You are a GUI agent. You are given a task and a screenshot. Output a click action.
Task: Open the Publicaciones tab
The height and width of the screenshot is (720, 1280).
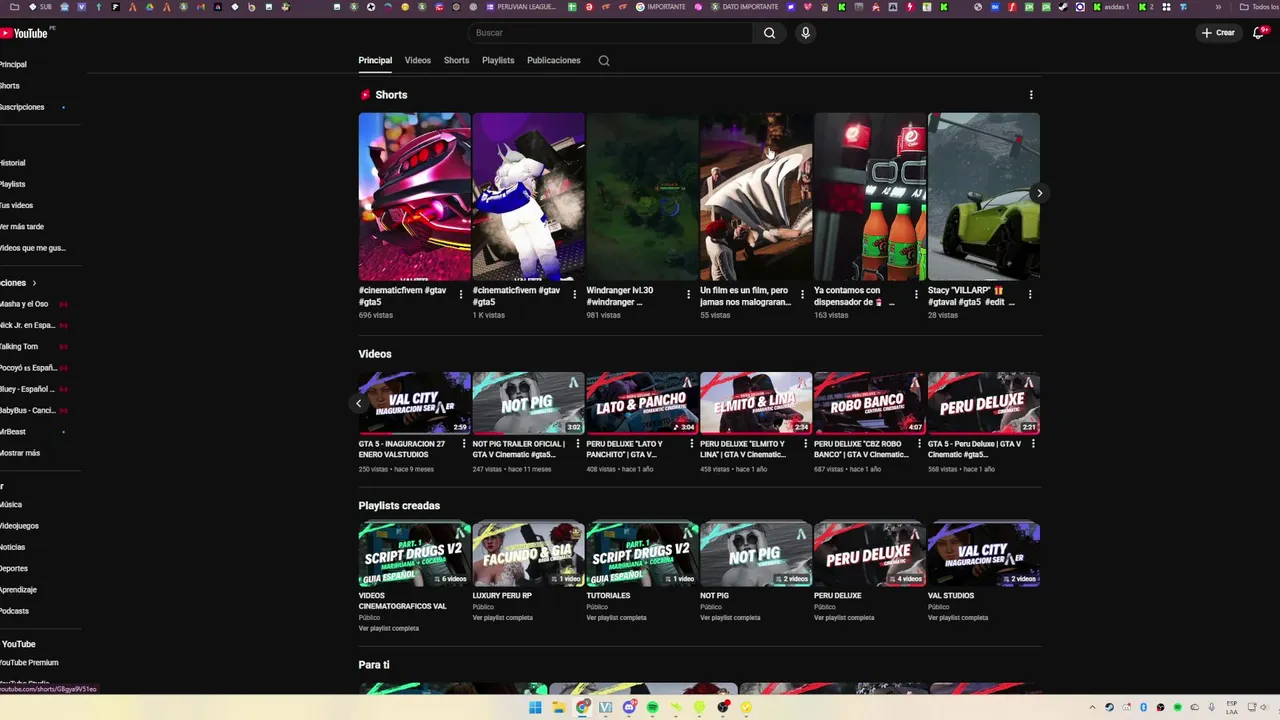point(554,60)
